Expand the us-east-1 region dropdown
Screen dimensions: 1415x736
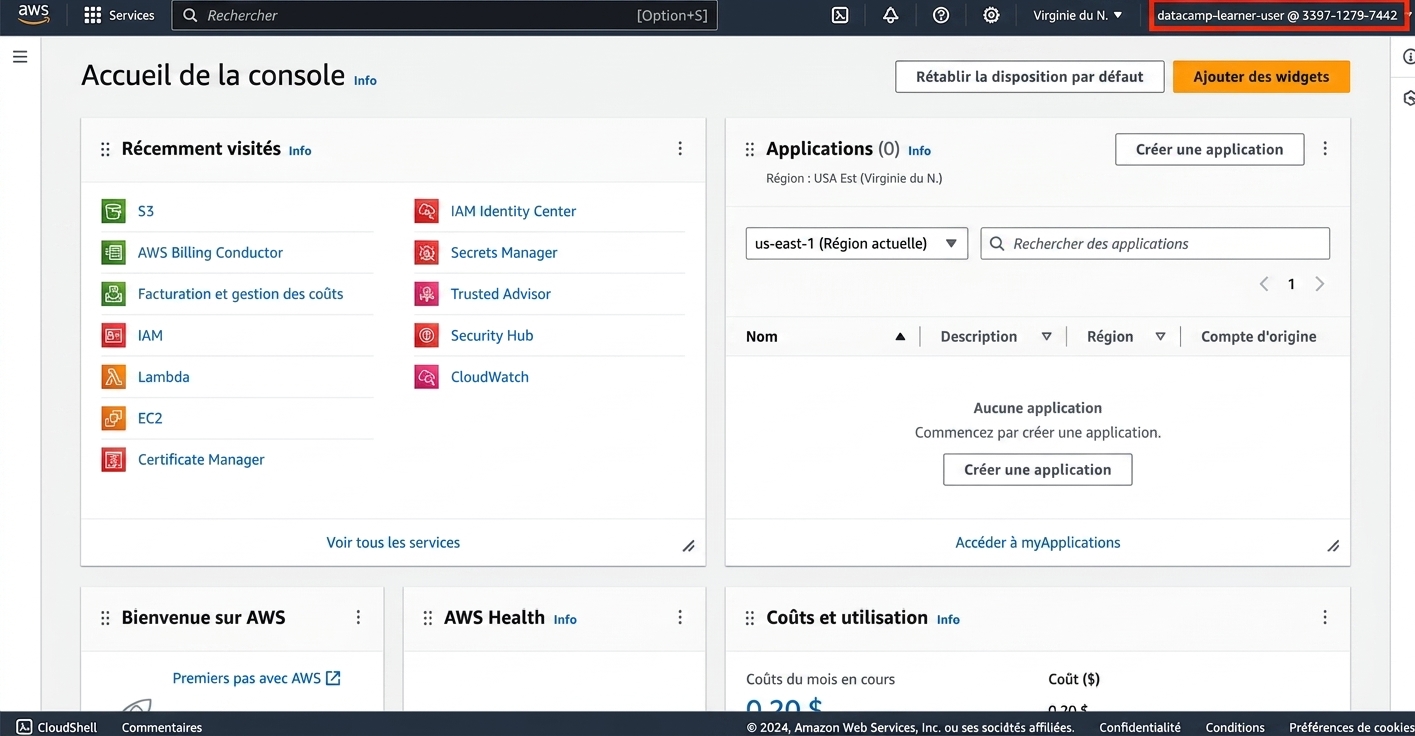[857, 244]
